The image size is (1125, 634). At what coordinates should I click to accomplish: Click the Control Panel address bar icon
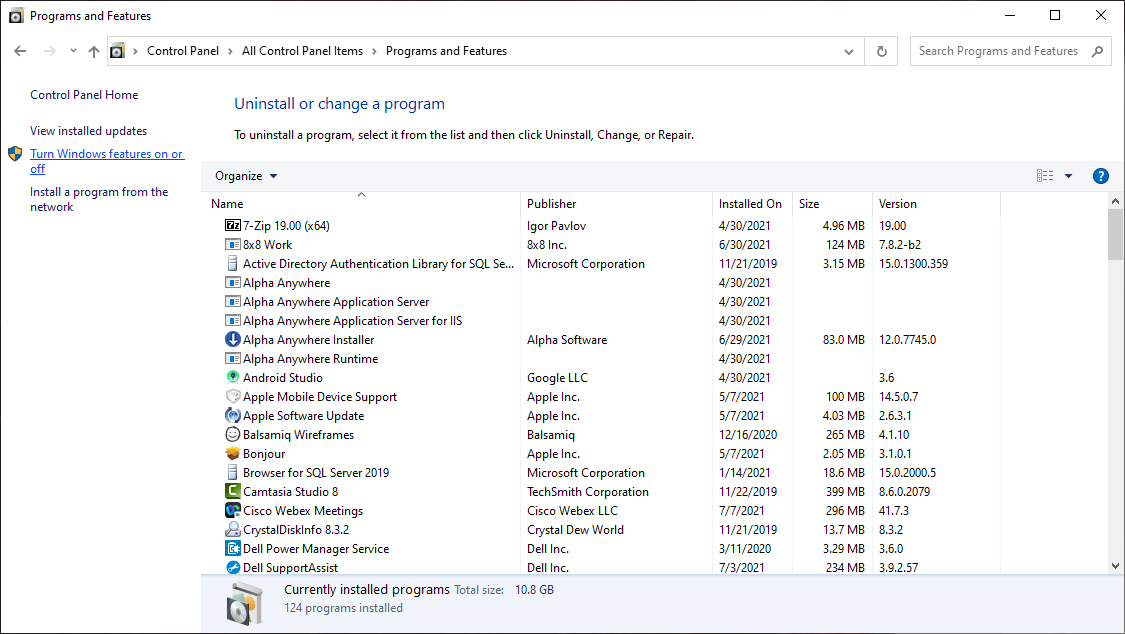point(117,51)
